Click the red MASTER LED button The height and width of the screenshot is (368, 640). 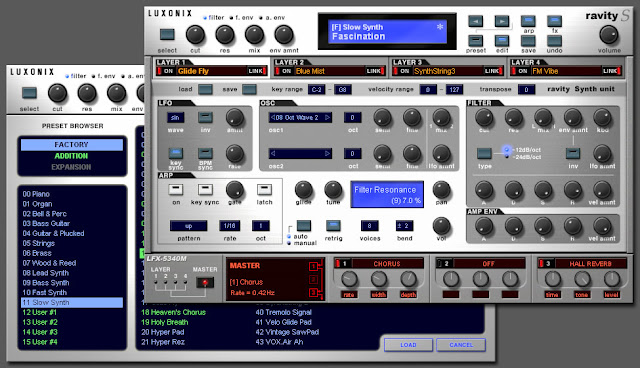tap(205, 282)
